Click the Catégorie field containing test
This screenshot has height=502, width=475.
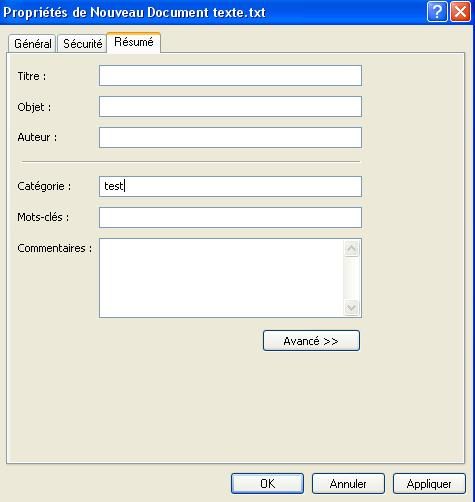pyautogui.click(x=230, y=186)
